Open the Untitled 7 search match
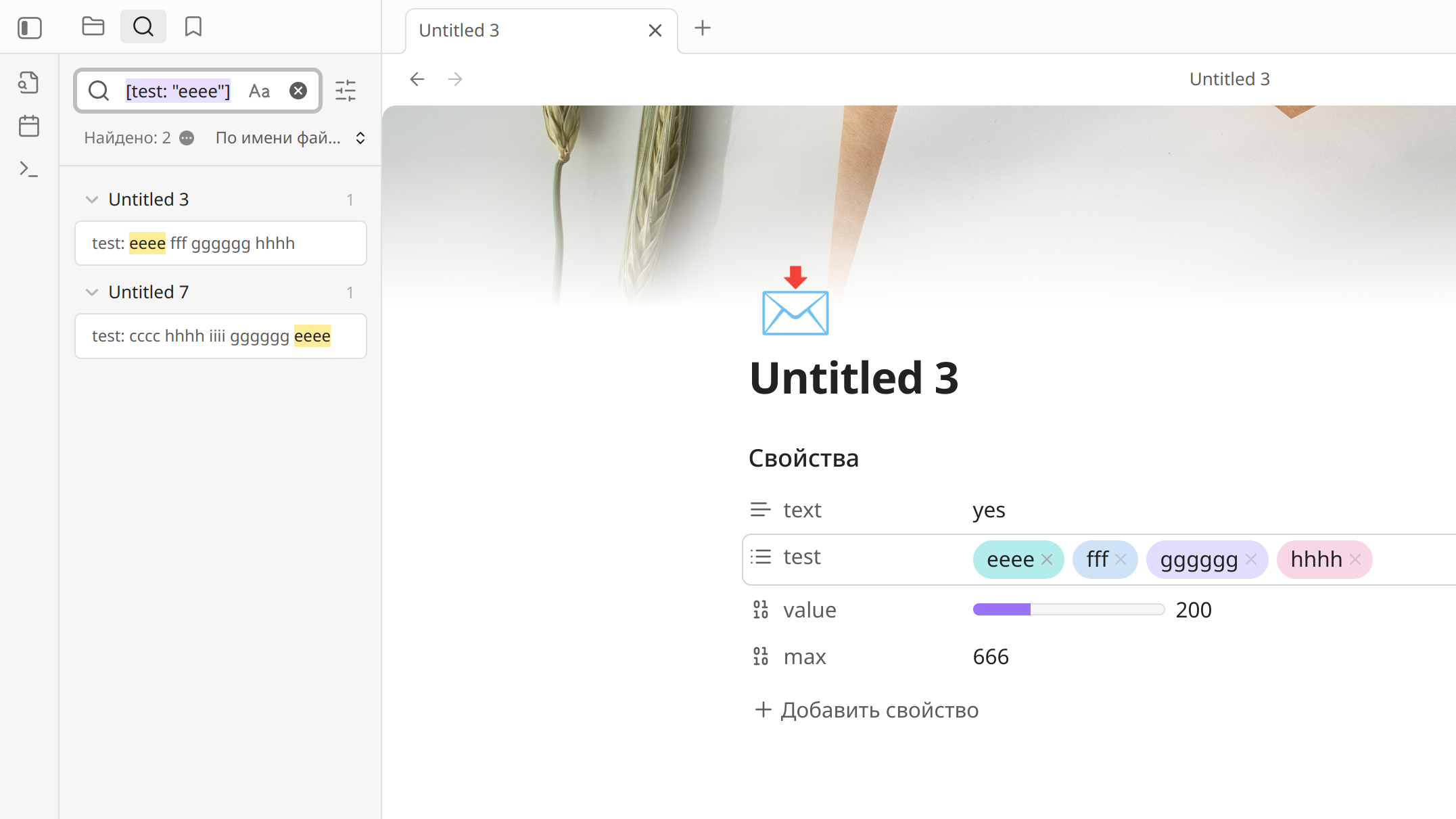 point(220,336)
